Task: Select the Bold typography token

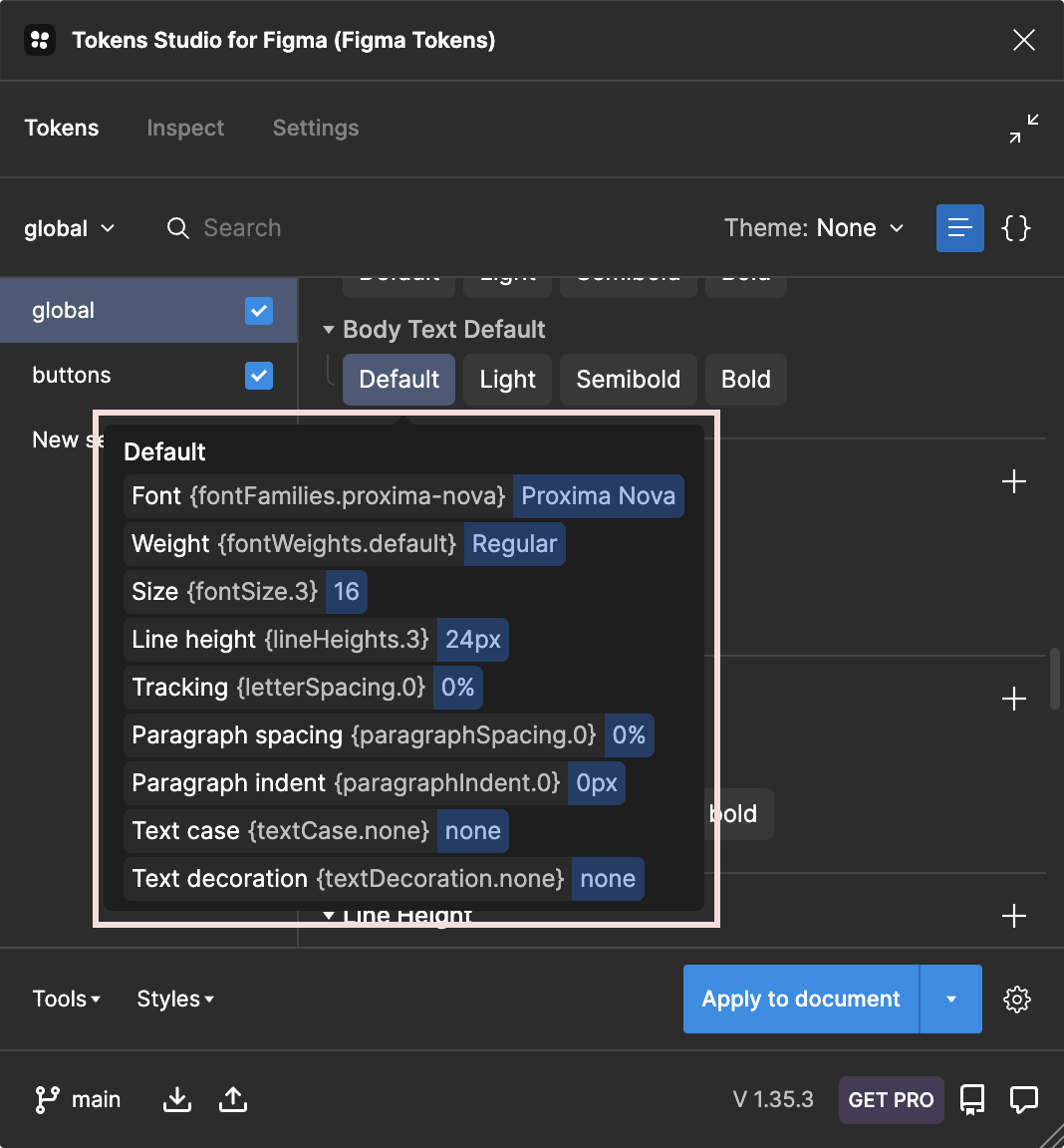Action: point(745,380)
